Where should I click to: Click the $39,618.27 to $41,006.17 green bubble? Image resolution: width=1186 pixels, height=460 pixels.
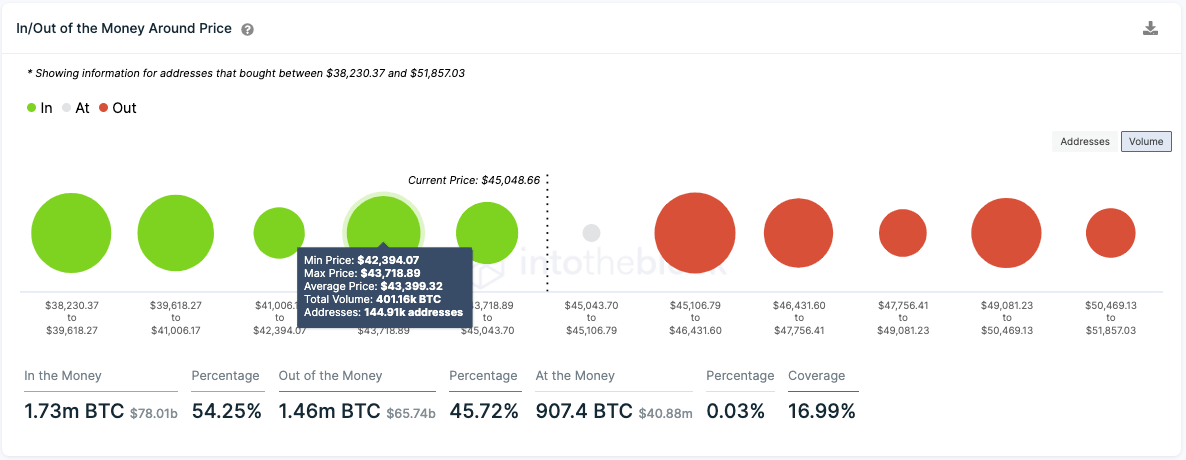[176, 233]
